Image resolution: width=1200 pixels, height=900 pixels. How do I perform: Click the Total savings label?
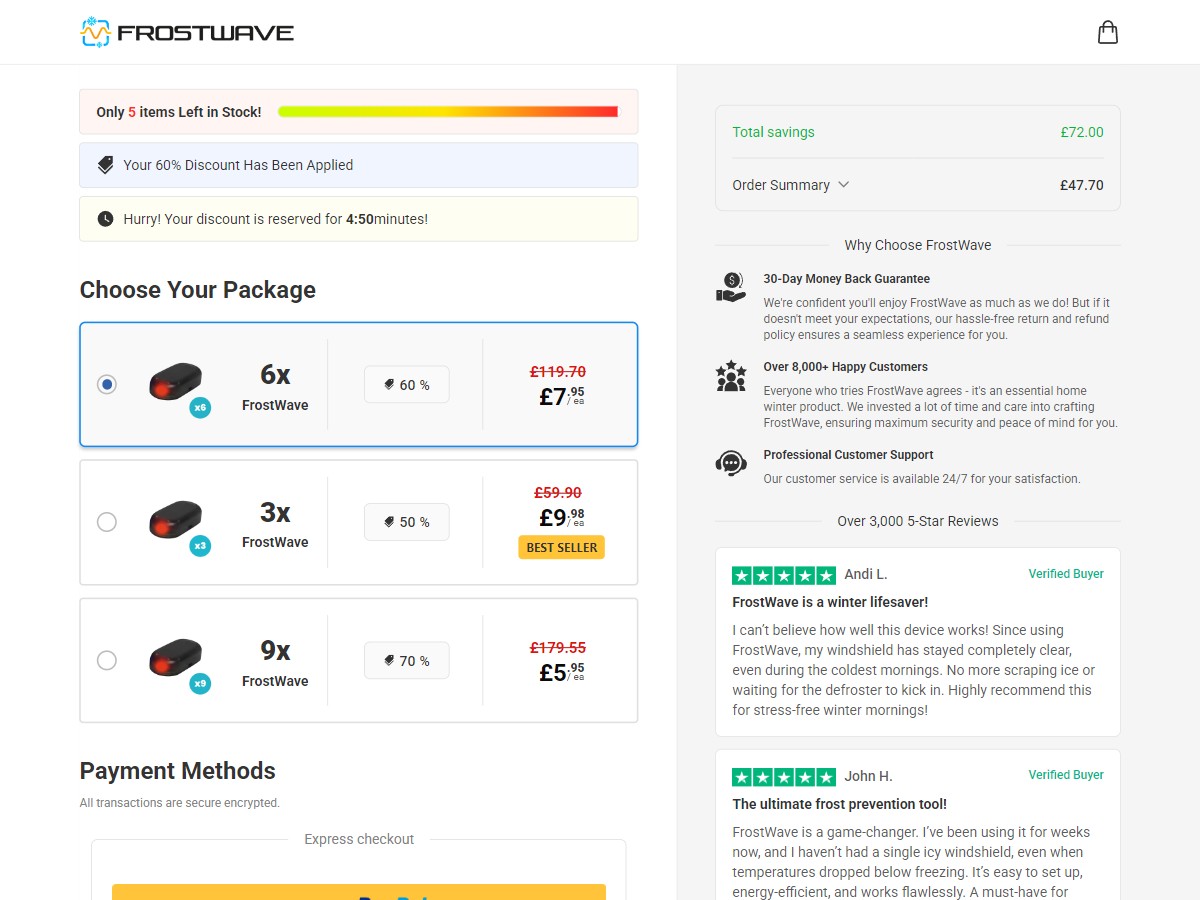pos(773,132)
